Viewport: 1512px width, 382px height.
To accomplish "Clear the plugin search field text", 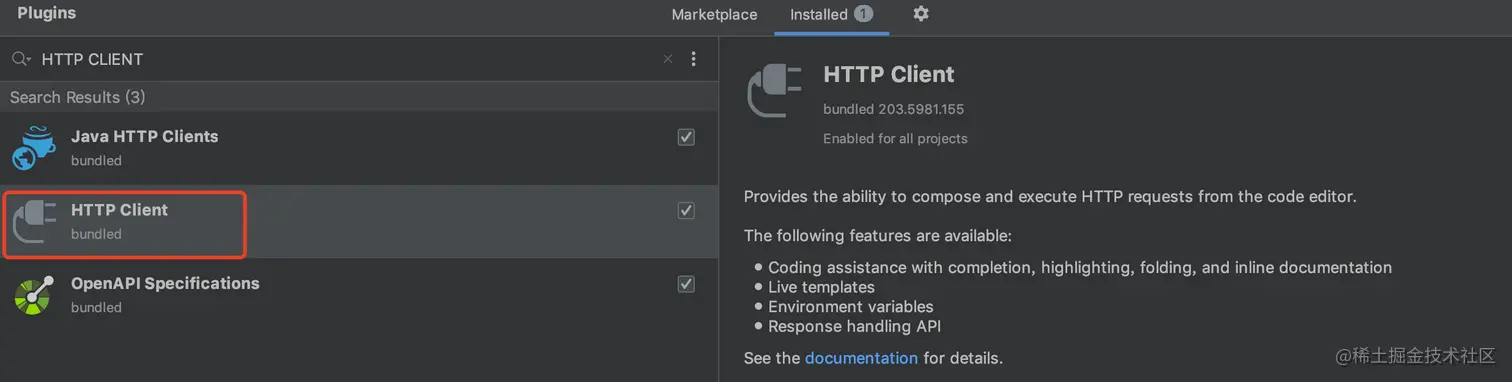I will (x=668, y=59).
